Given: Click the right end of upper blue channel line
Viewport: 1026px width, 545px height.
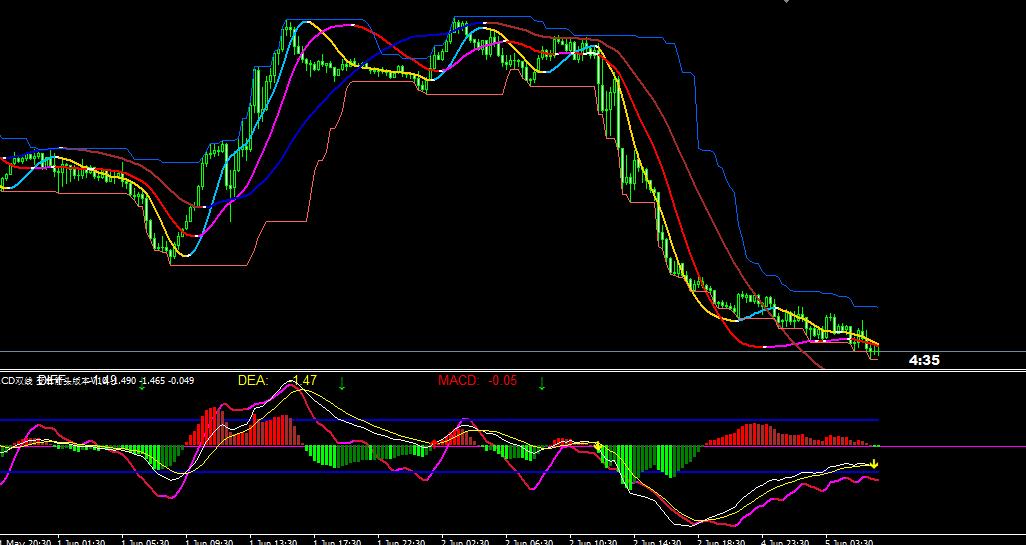Looking at the screenshot, I should [x=876, y=307].
